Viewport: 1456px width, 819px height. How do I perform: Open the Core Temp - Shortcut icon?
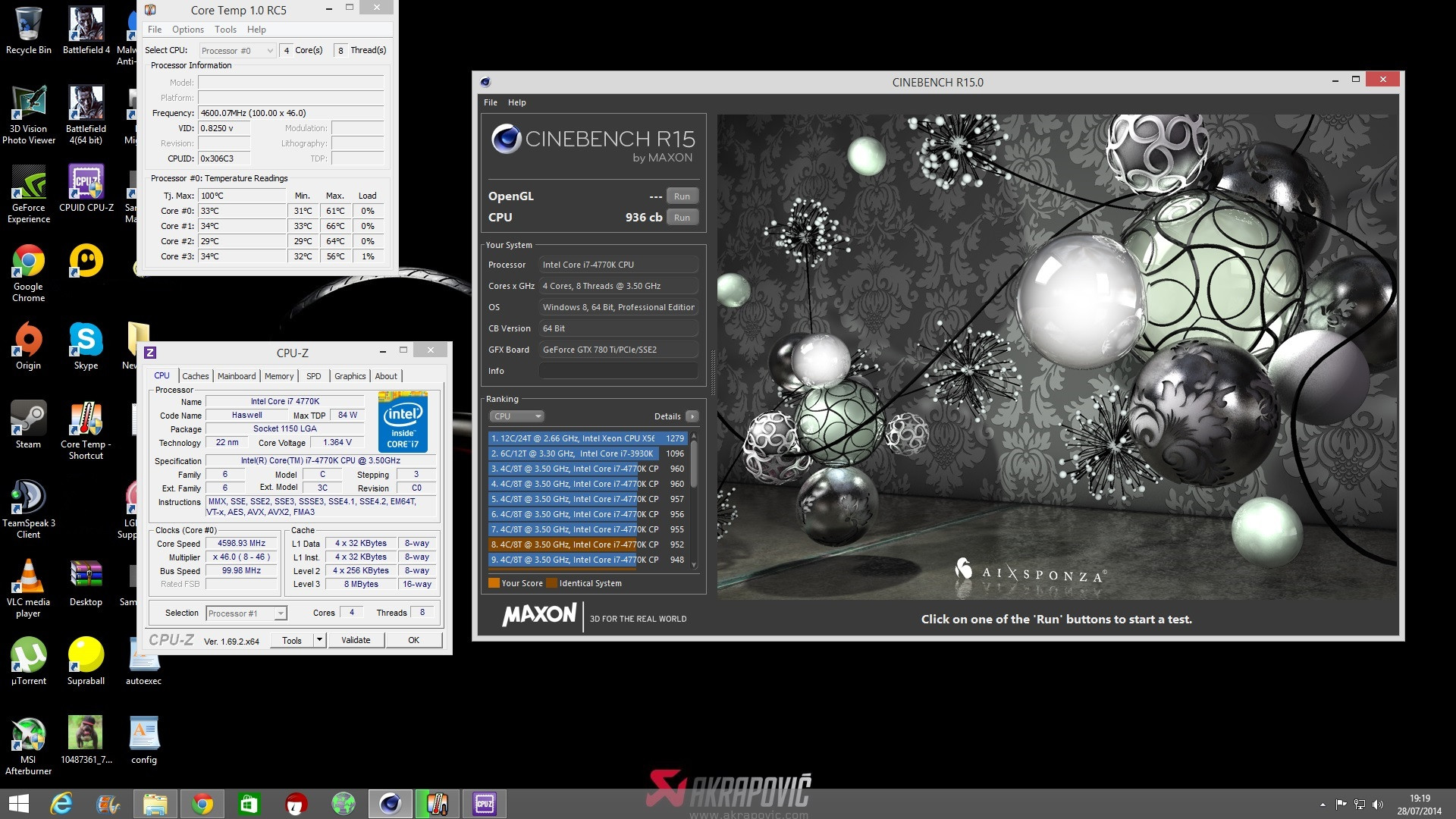tap(86, 429)
